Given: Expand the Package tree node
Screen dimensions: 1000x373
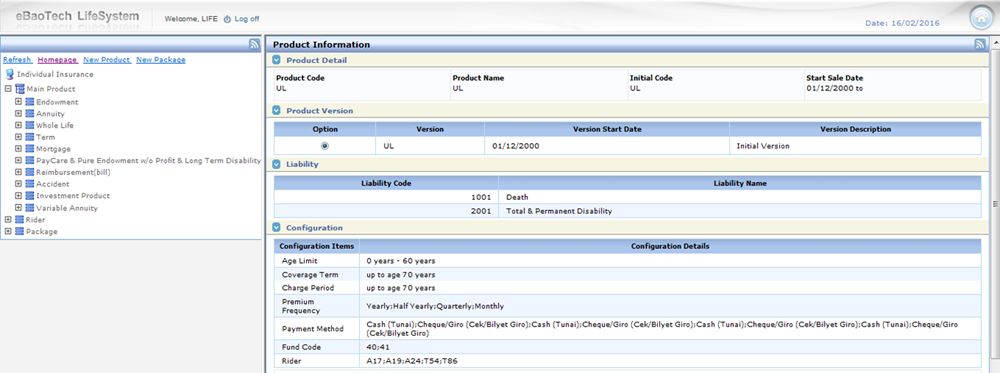Looking at the screenshot, I should point(8,231).
